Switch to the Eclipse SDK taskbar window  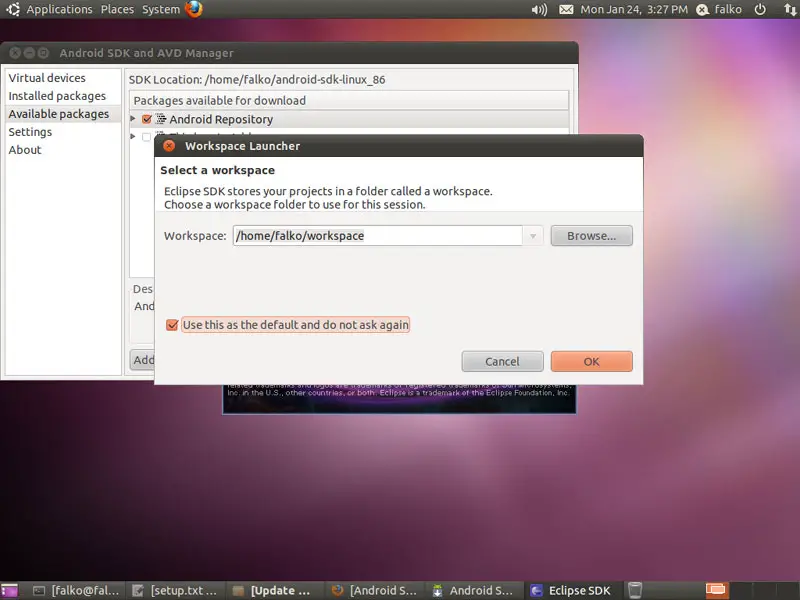tap(573, 590)
